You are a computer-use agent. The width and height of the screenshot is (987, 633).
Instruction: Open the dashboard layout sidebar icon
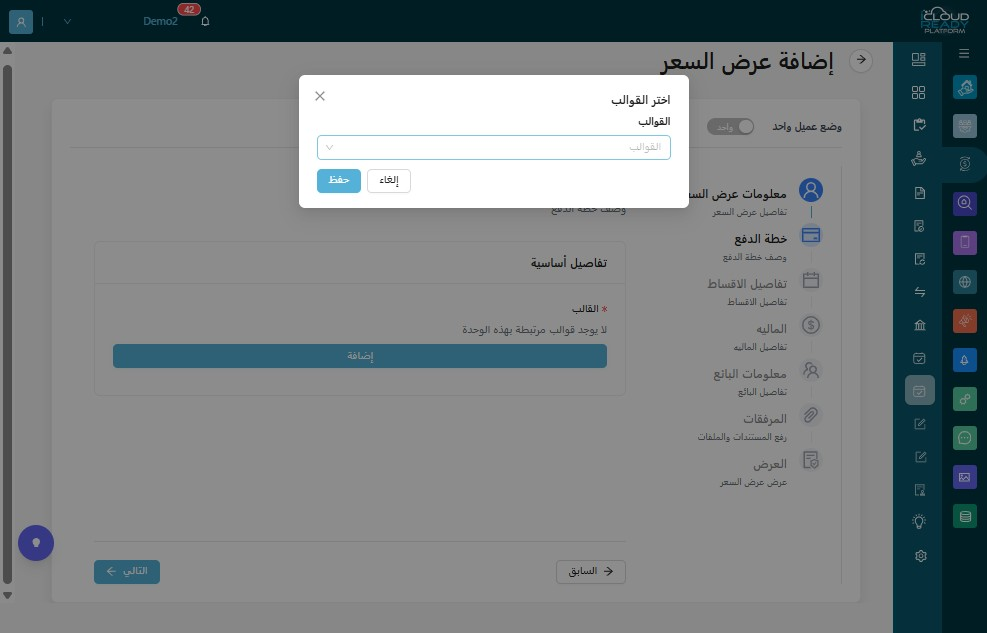(x=919, y=59)
